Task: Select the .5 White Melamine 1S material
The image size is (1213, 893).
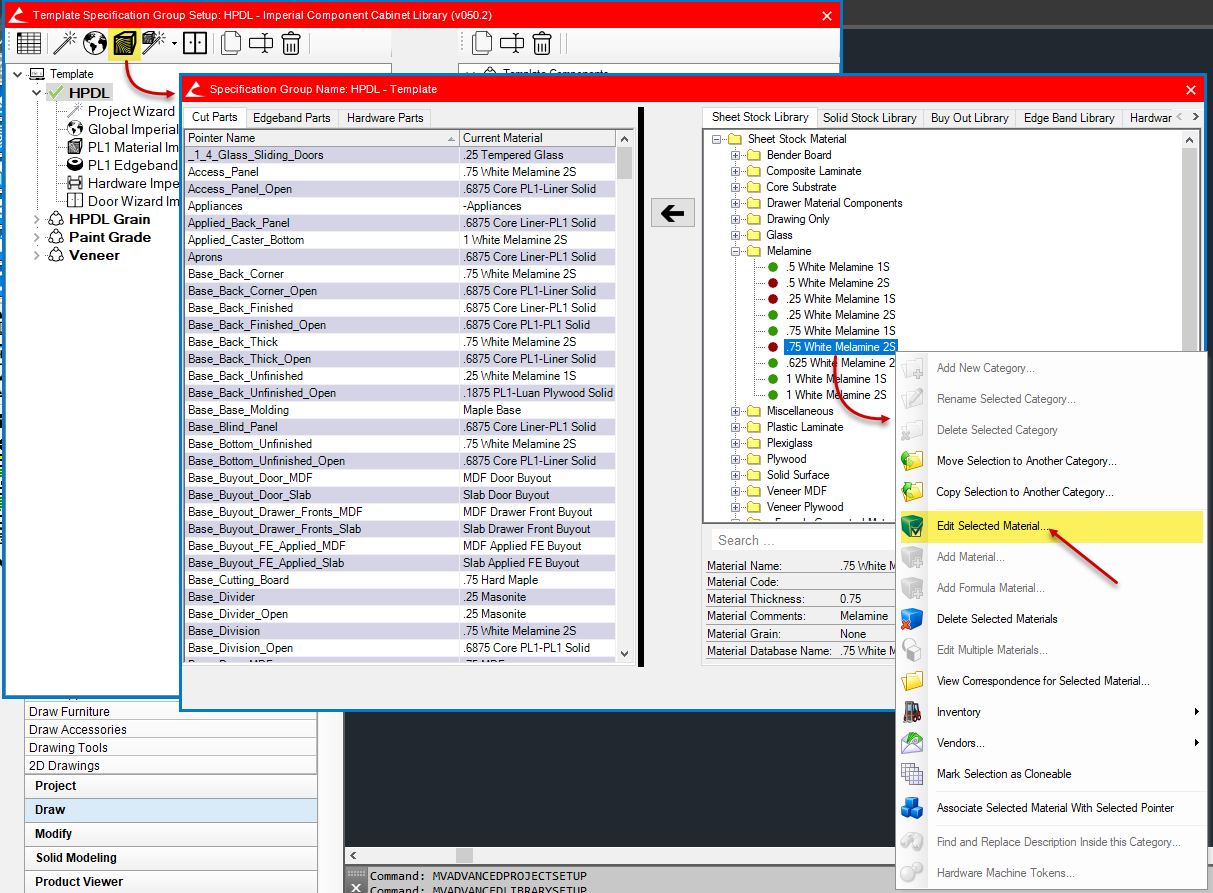Action: (837, 267)
